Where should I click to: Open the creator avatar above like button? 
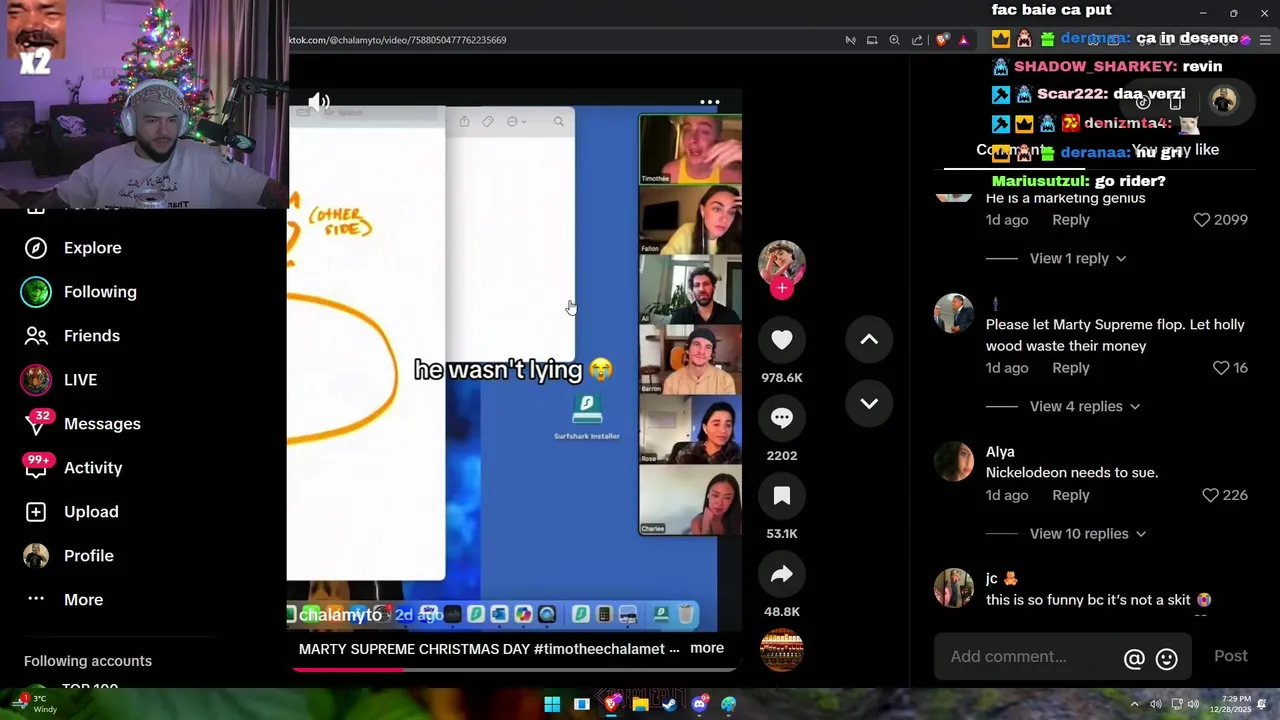tap(782, 263)
